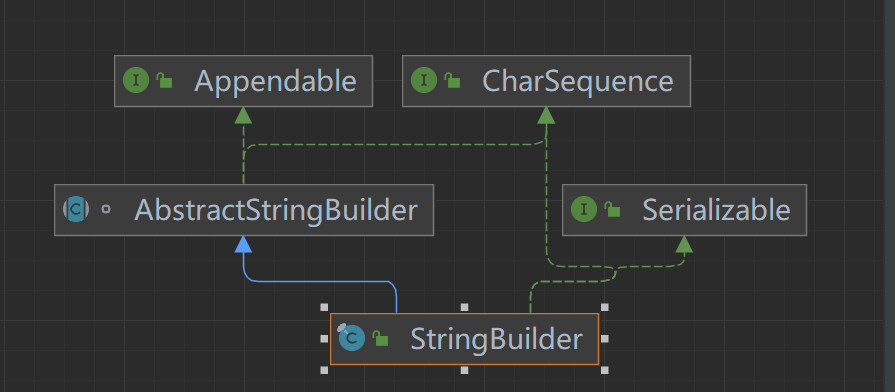Select the AbstractStringBuilder class node label
Viewport: 895px width, 392px height.
pyautogui.click(x=276, y=210)
